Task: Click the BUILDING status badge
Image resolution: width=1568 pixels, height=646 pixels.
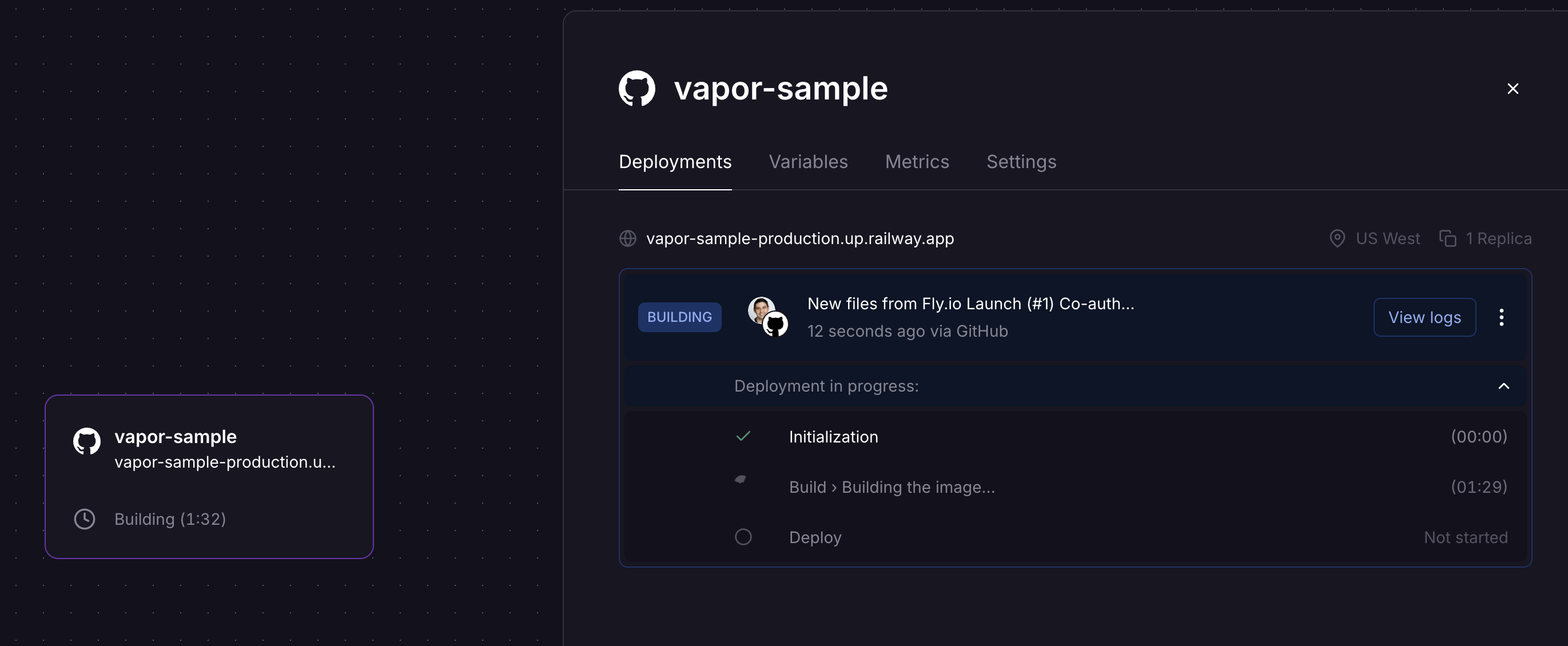Action: tap(679, 317)
